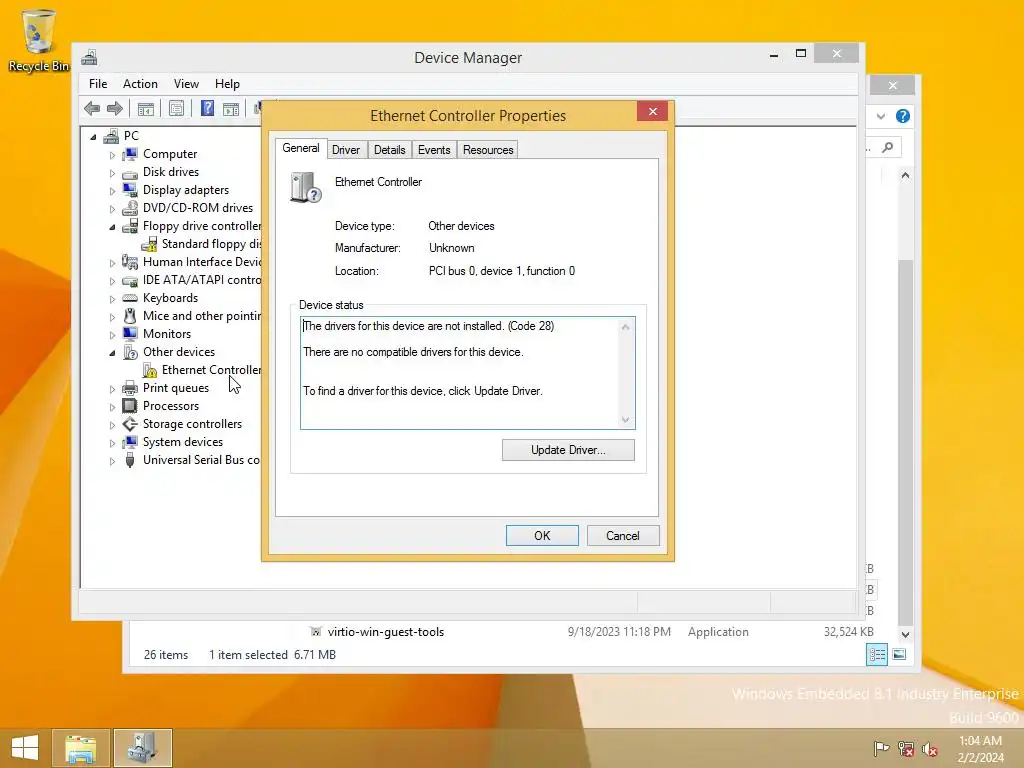Select the Universal Serial Bus controllers icon
1024x768 pixels.
[x=130, y=460]
